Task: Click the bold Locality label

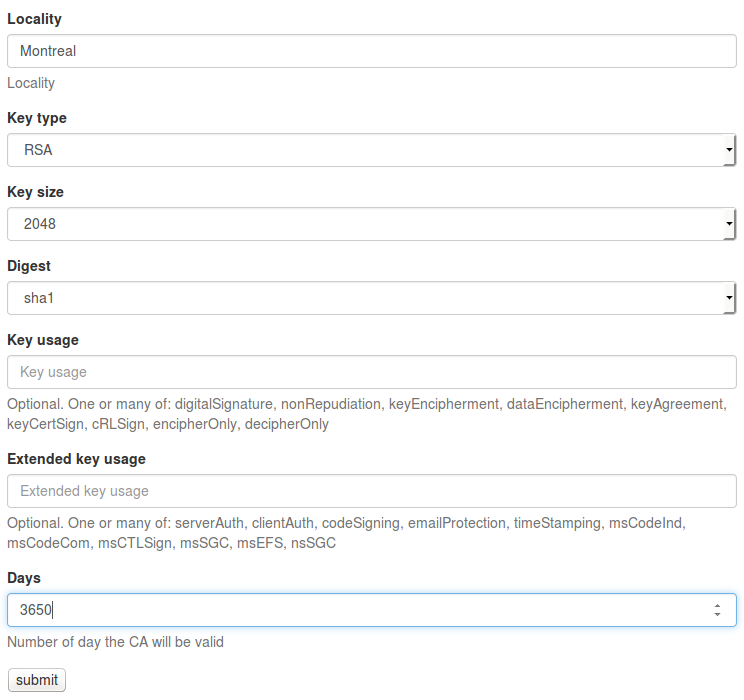Action: [35, 19]
